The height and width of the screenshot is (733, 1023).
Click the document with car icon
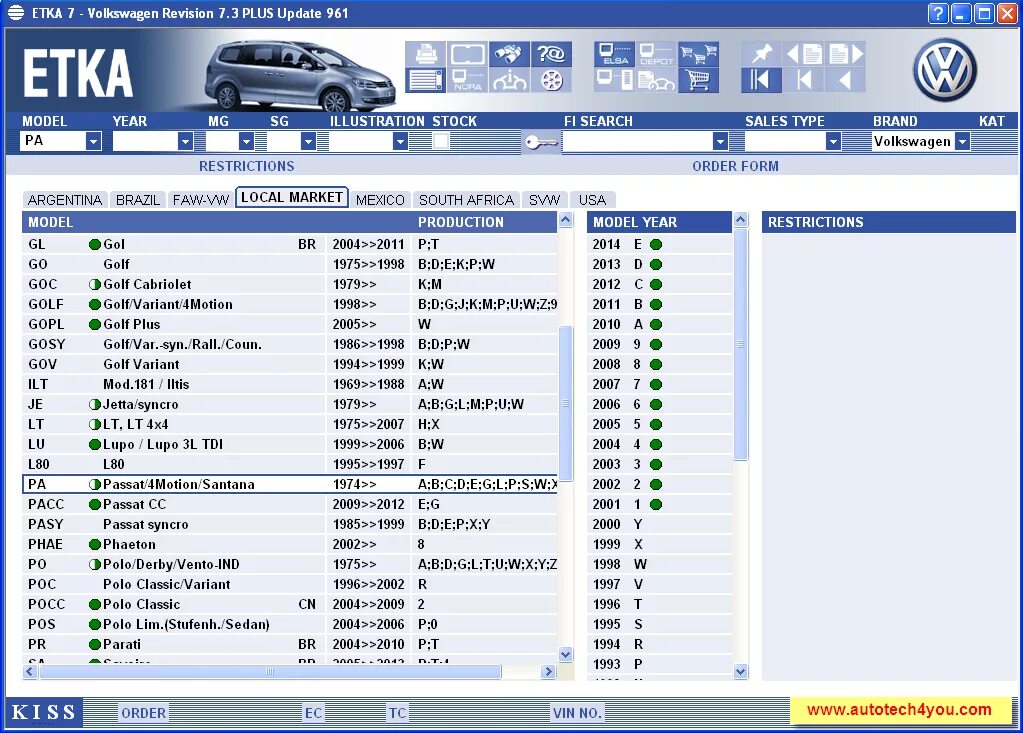click(x=656, y=80)
